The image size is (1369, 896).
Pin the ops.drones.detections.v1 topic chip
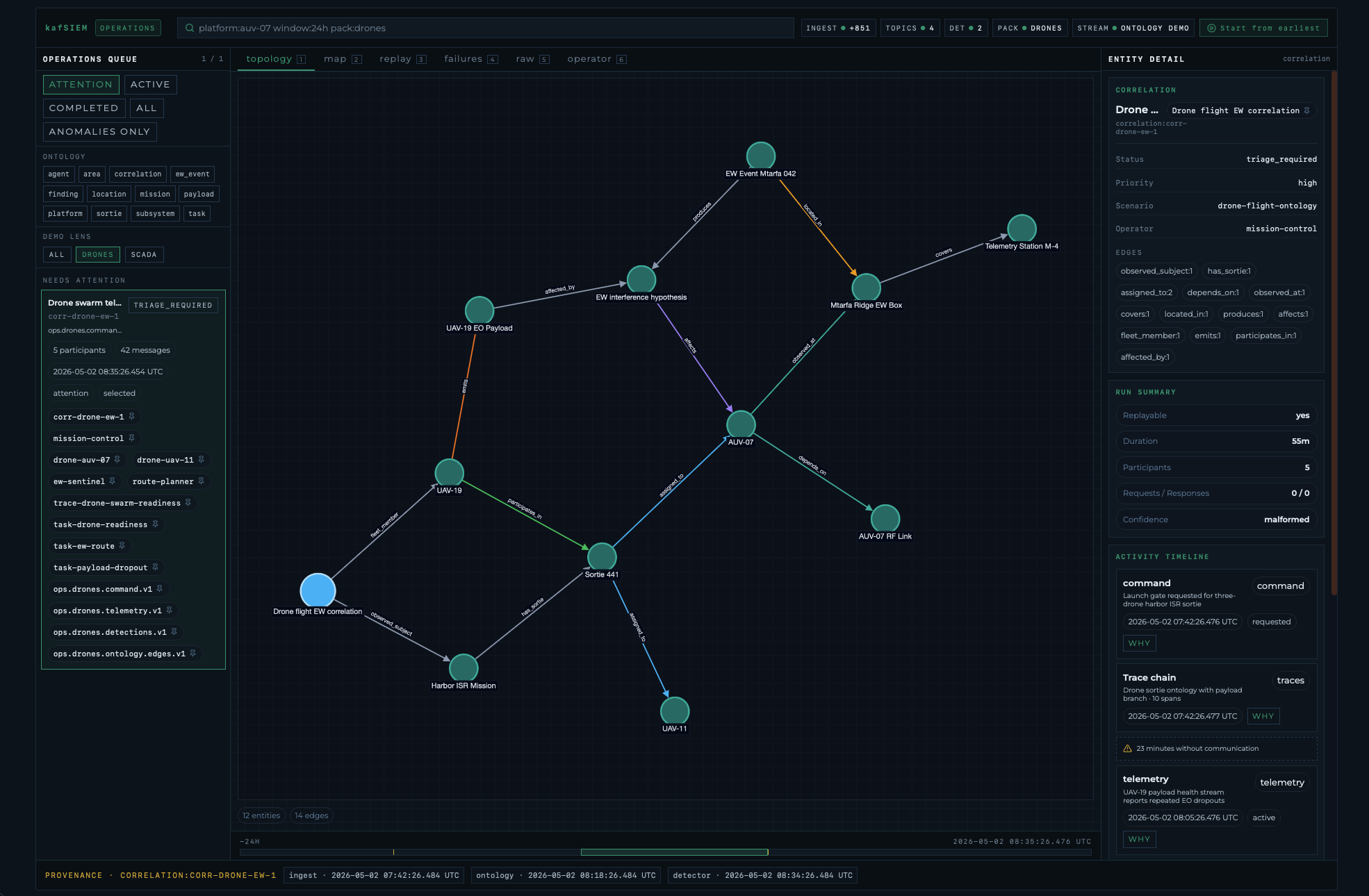tap(174, 632)
